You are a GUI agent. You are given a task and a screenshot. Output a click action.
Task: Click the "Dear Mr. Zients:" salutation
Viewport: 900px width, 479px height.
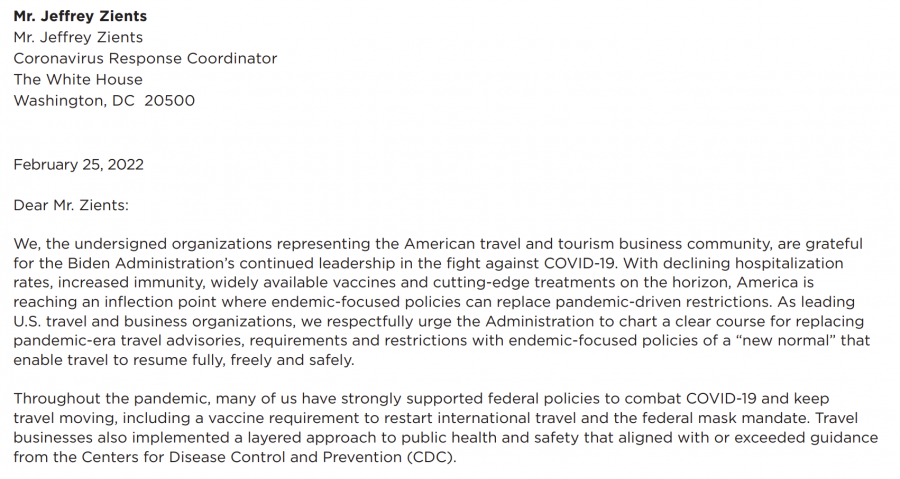point(71,206)
